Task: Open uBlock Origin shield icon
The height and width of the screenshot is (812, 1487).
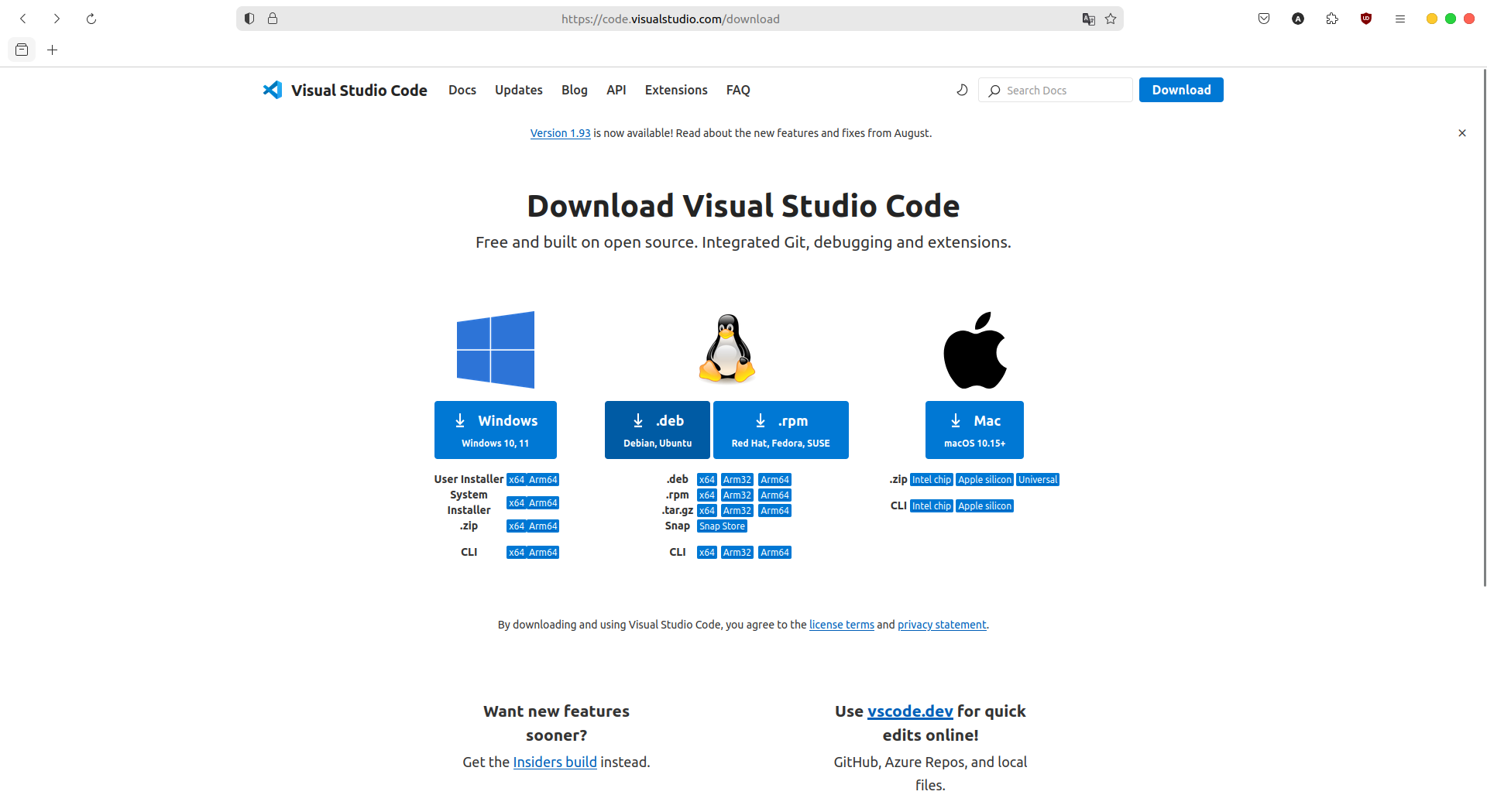Action: coord(1366,19)
